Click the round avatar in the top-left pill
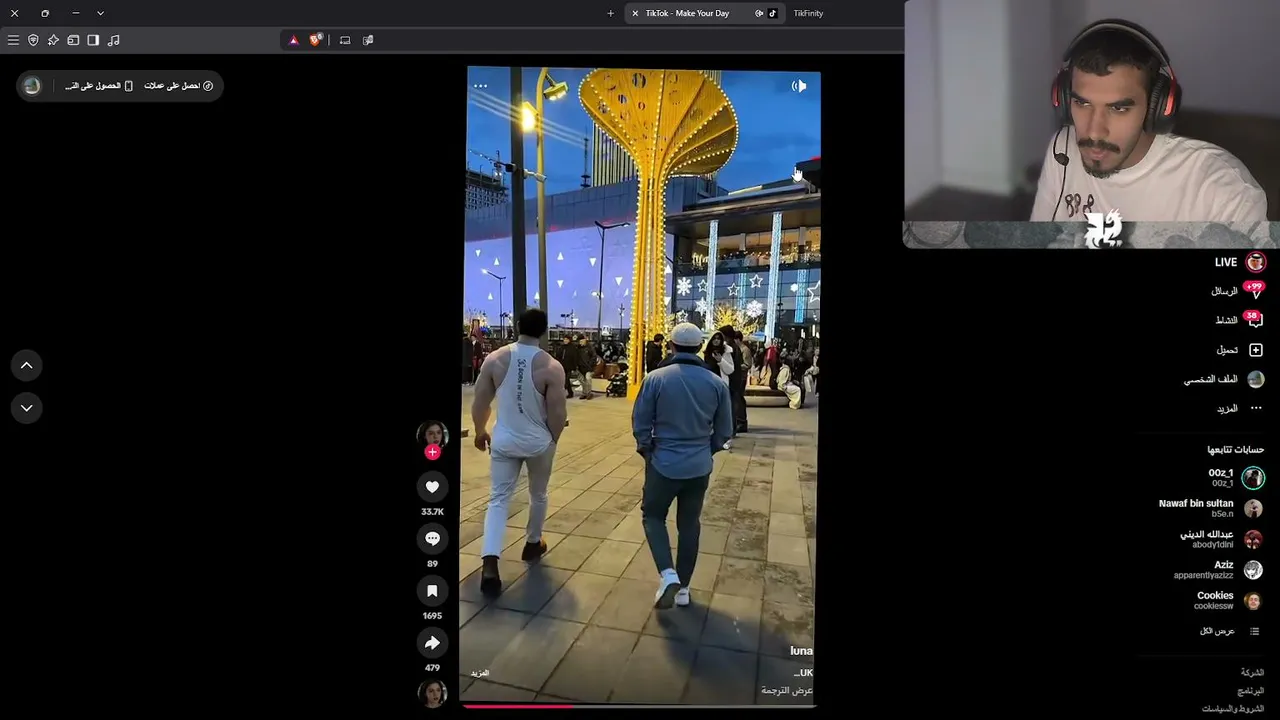 click(x=32, y=86)
